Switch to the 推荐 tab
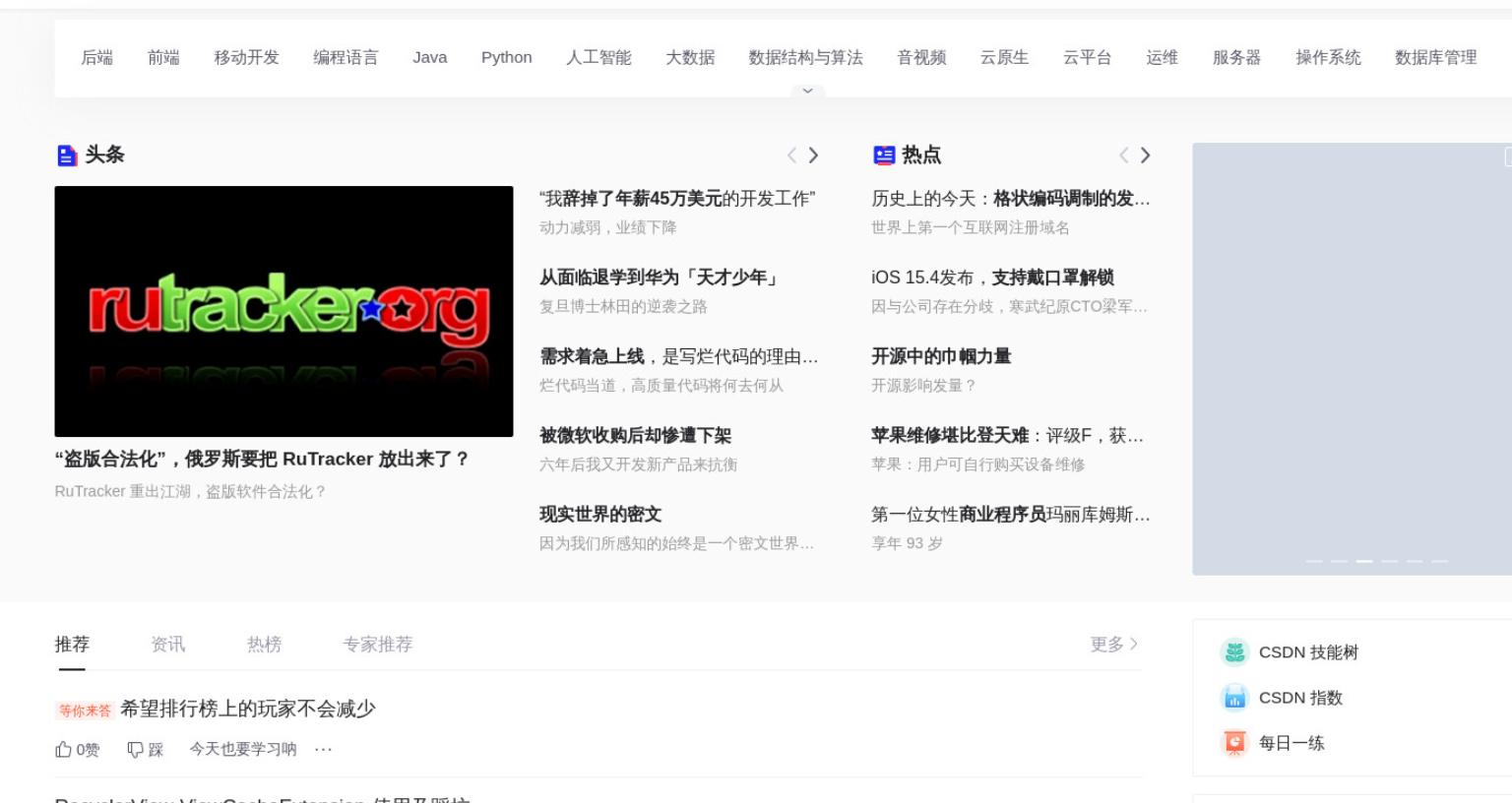Viewport: 1512px width, 803px height. 72,645
